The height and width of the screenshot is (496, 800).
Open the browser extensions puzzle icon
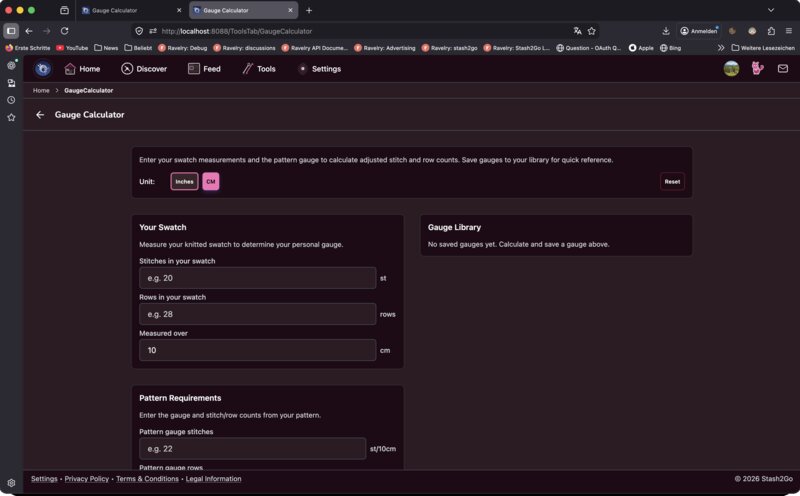(x=771, y=31)
